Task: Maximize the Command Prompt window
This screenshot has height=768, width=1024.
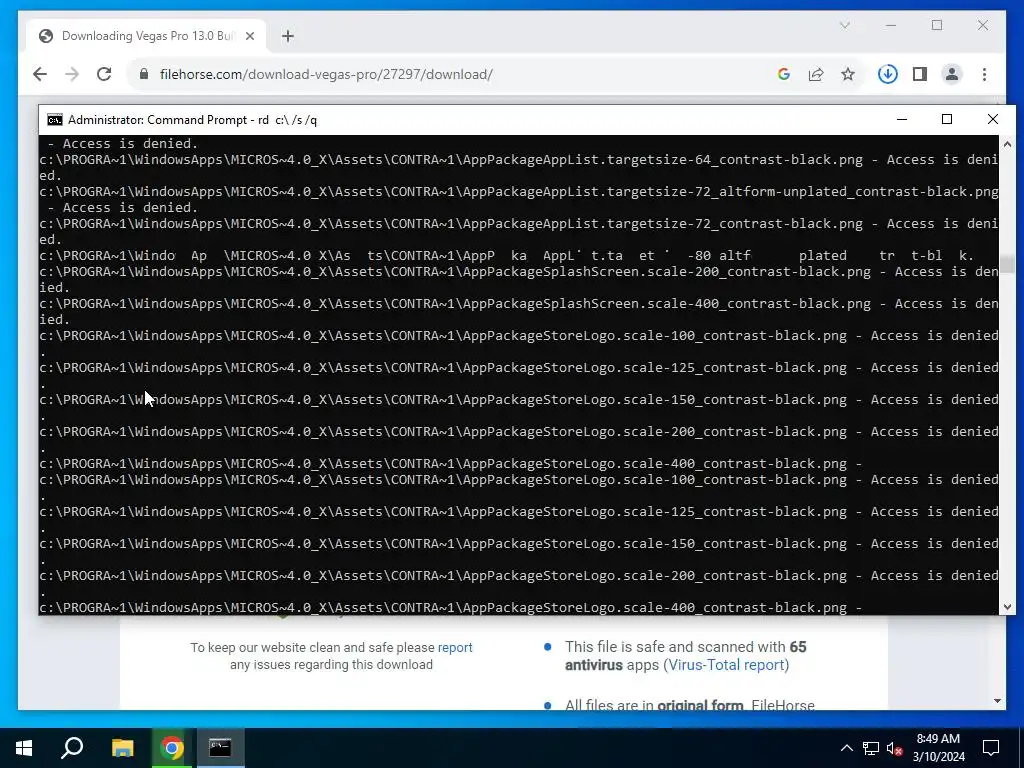Action: [x=947, y=120]
